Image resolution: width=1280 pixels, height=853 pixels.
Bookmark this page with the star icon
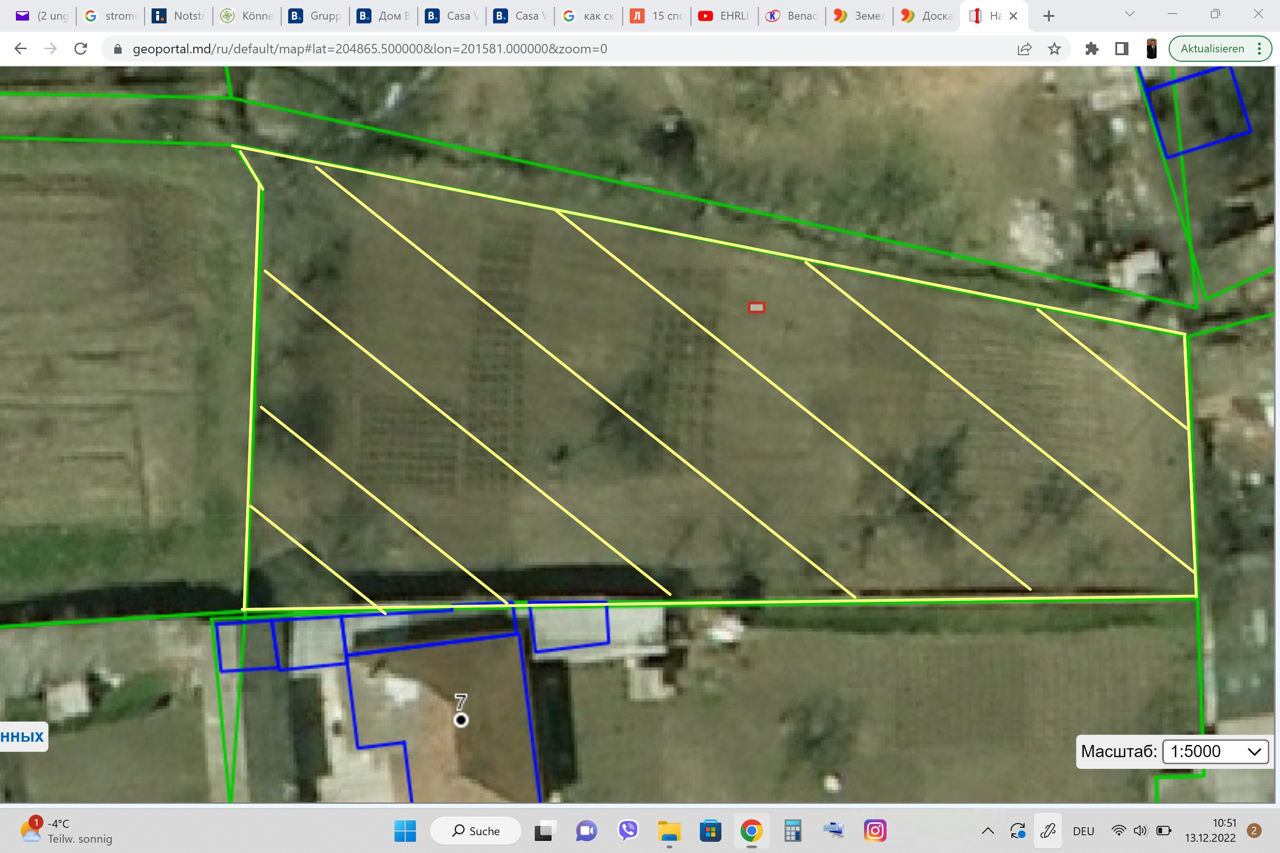click(1054, 49)
